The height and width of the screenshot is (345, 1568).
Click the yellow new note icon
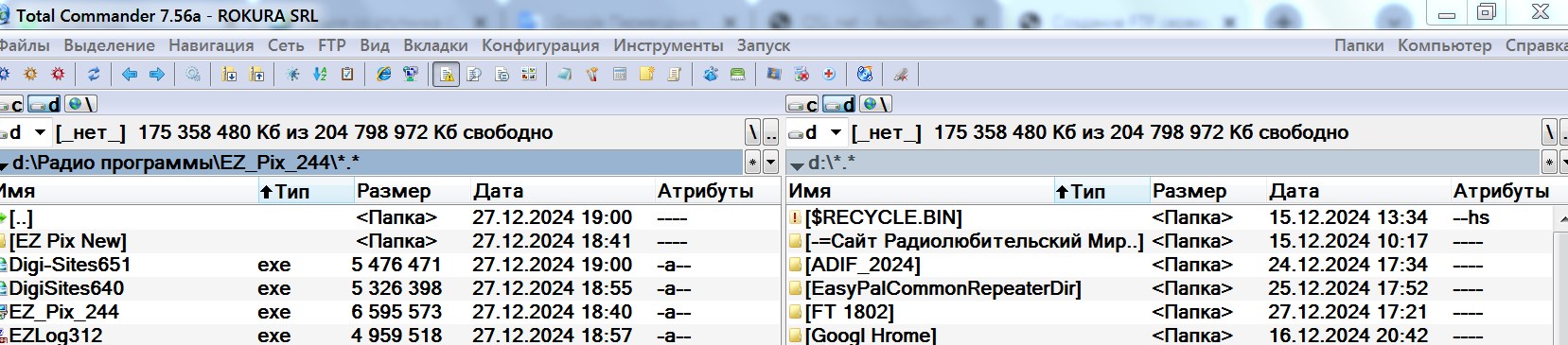pyautogui.click(x=647, y=75)
